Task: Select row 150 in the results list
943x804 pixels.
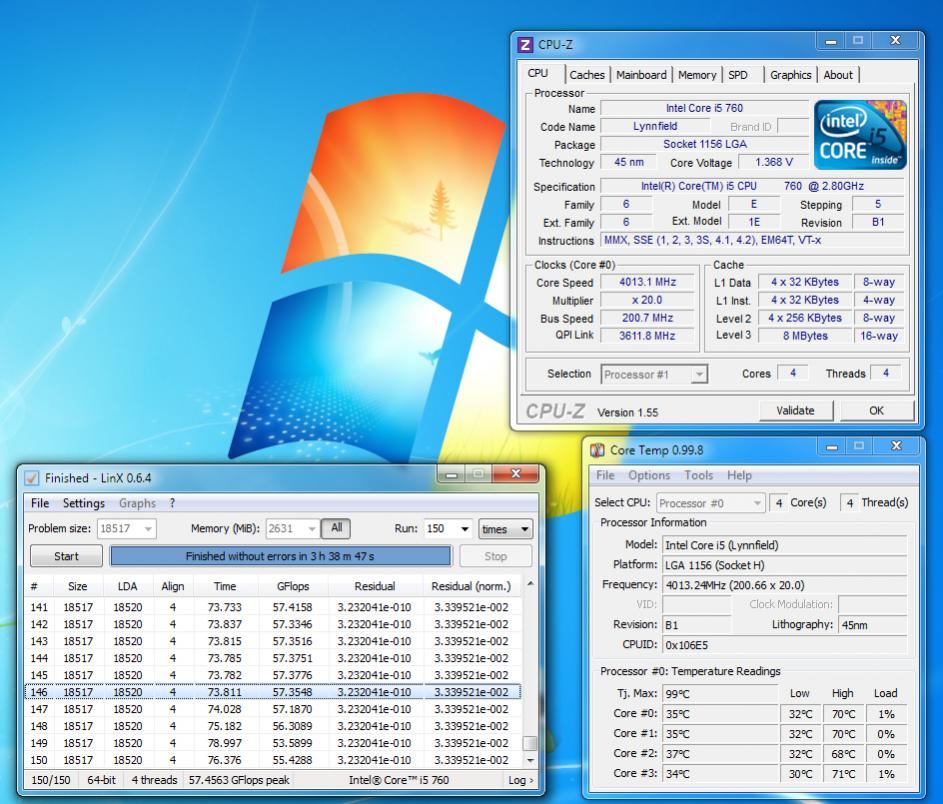Action: pyautogui.click(x=273, y=760)
